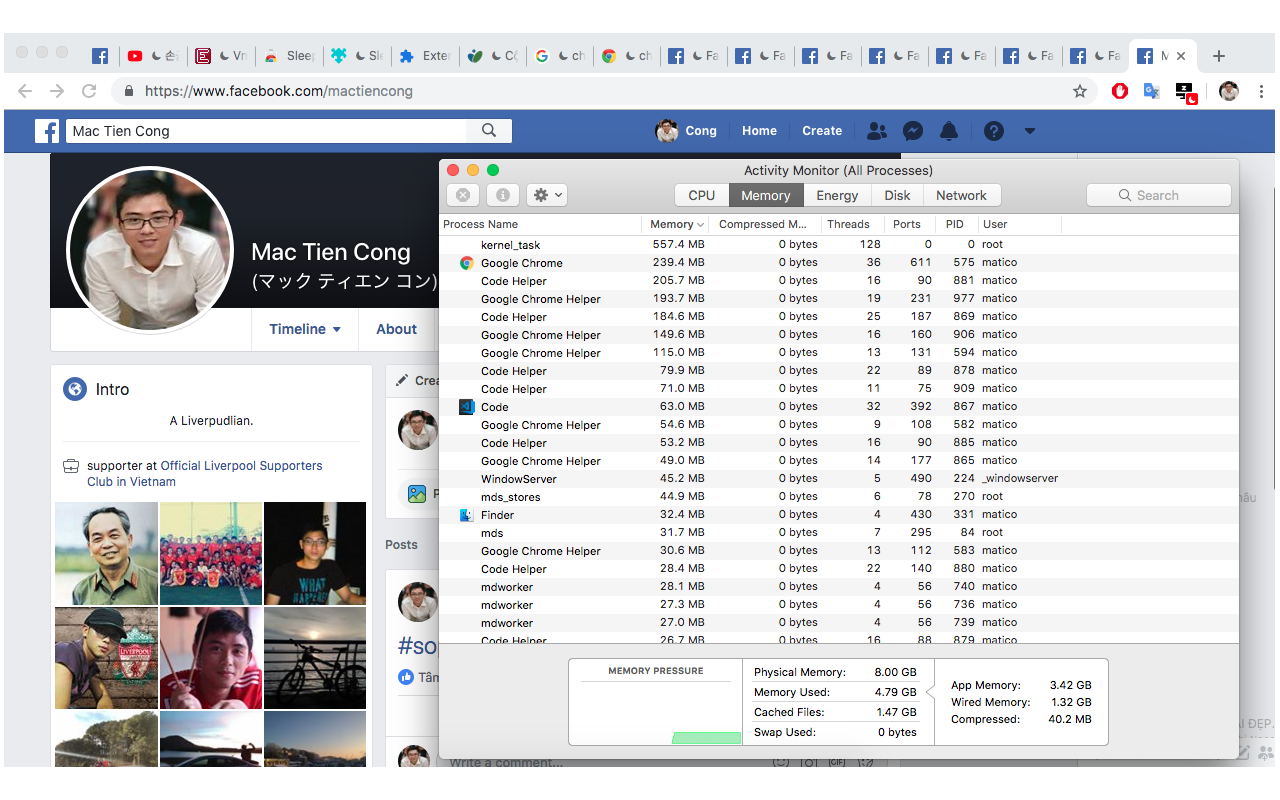This screenshot has height=800, width=1280.
Task: Click the Official Liverpool Supporters Club in Vietnam link
Action: [205, 474]
